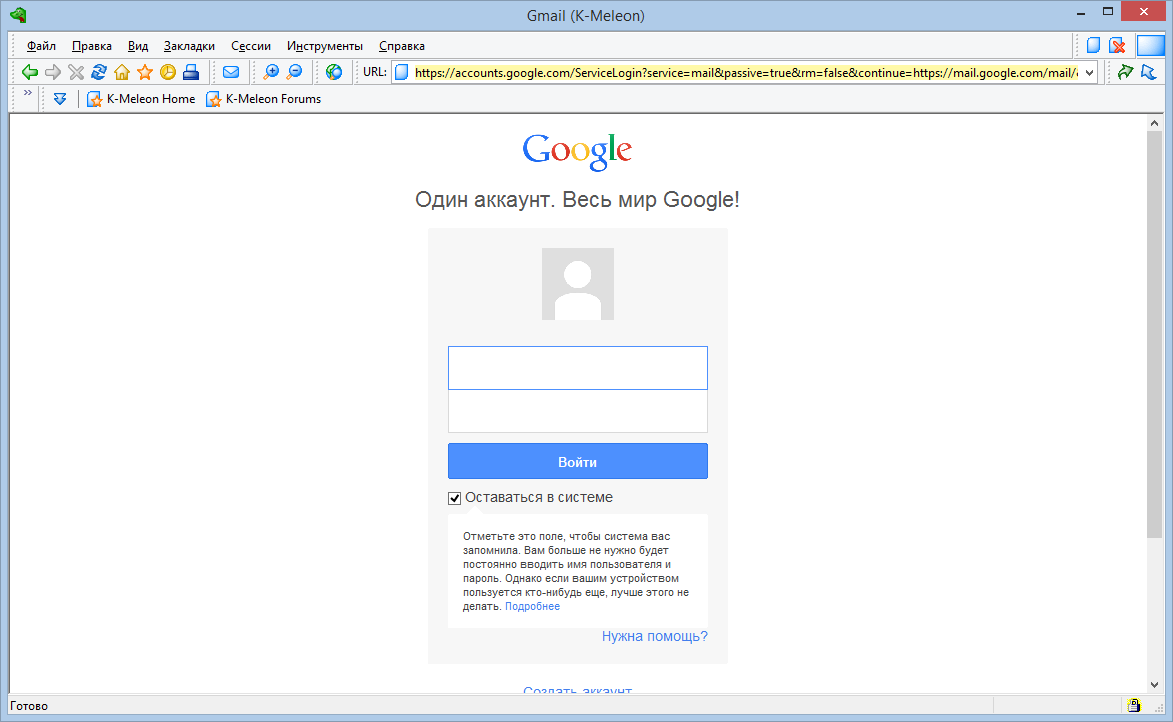Open bookmarks via the star icon
The height and width of the screenshot is (722, 1173).
click(145, 72)
